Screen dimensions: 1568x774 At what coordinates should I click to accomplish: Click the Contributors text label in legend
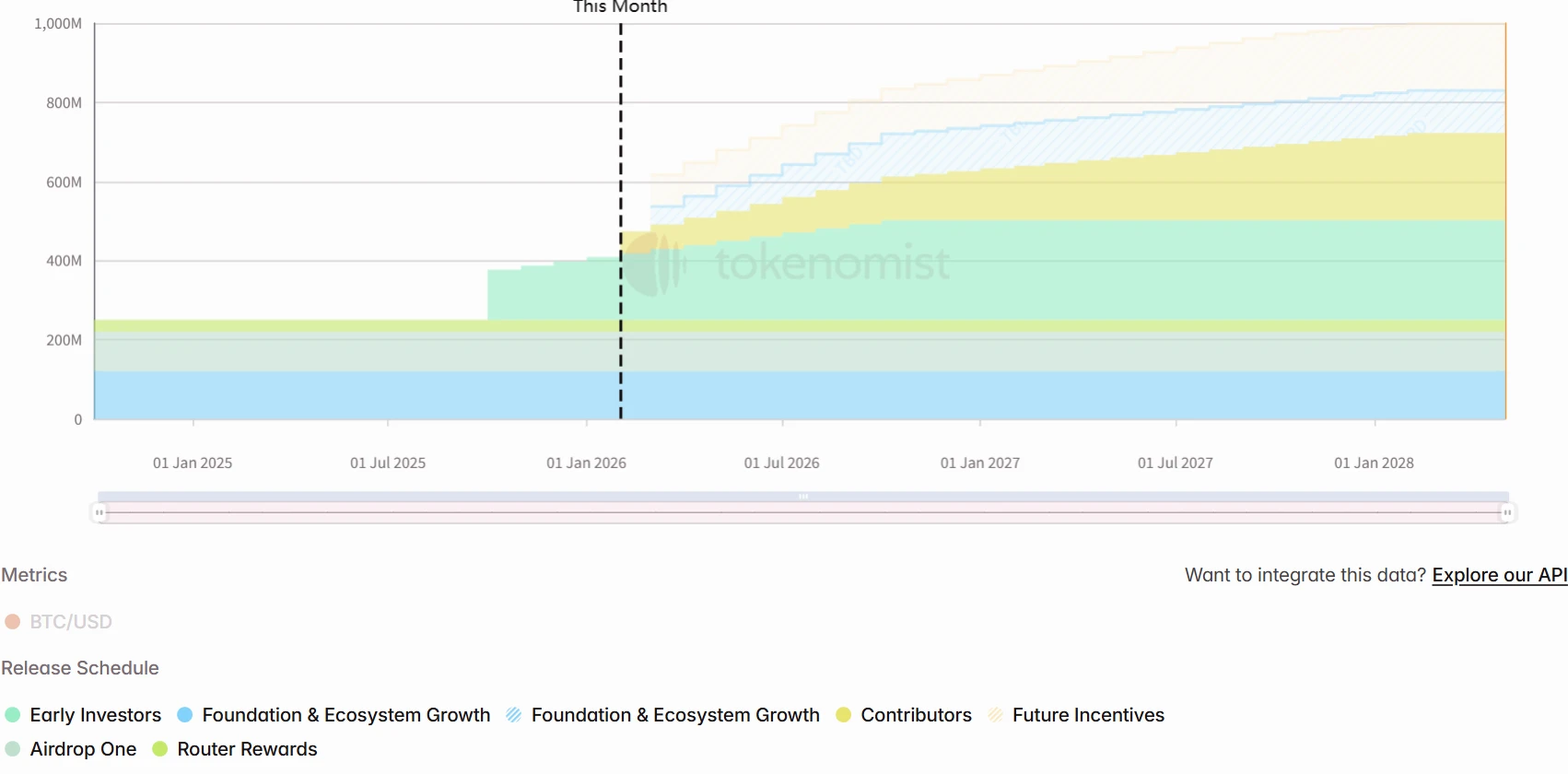pyautogui.click(x=916, y=715)
